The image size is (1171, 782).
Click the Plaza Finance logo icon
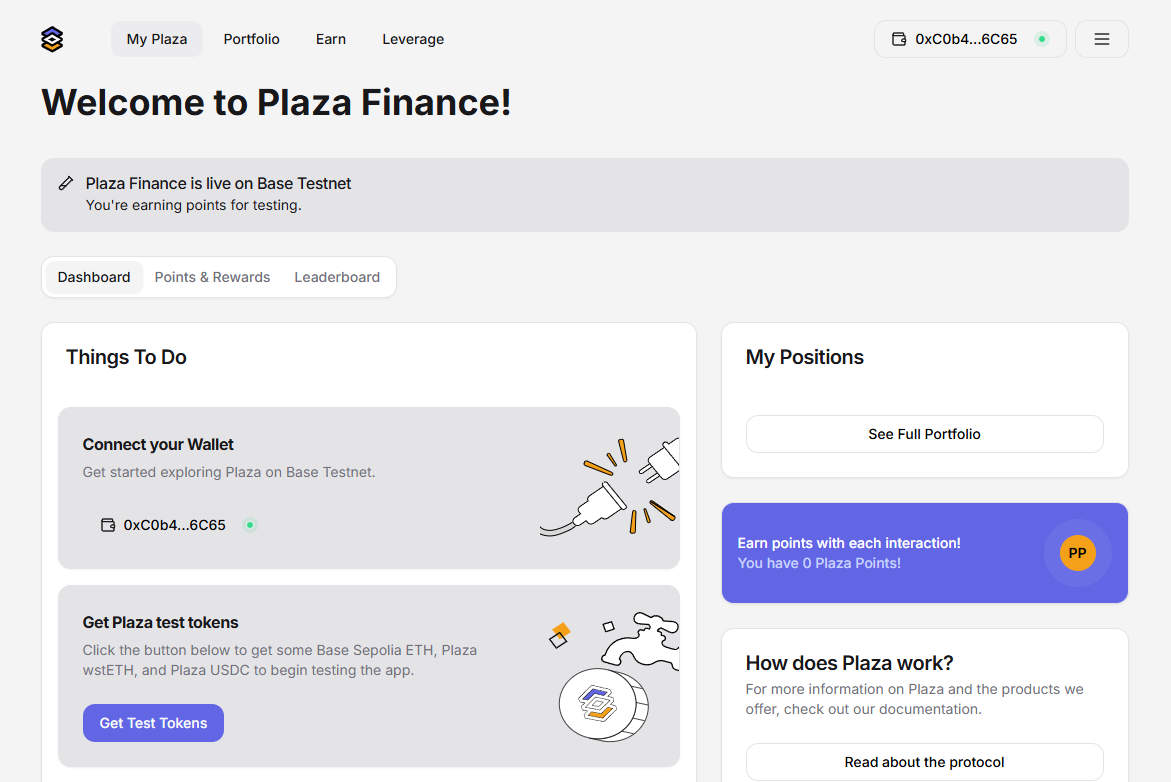(x=52, y=39)
